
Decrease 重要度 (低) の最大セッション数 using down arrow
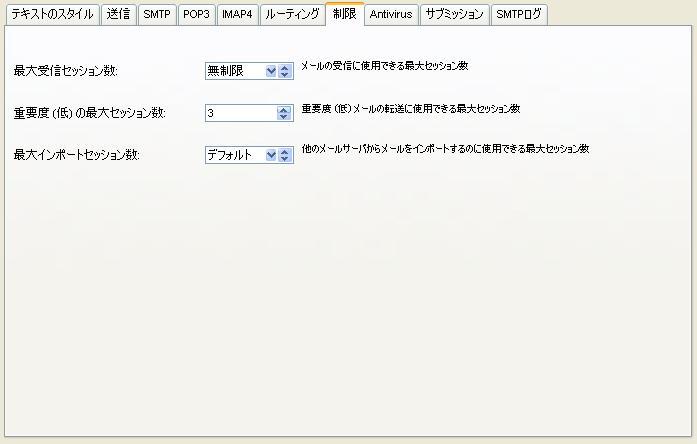[285, 117]
